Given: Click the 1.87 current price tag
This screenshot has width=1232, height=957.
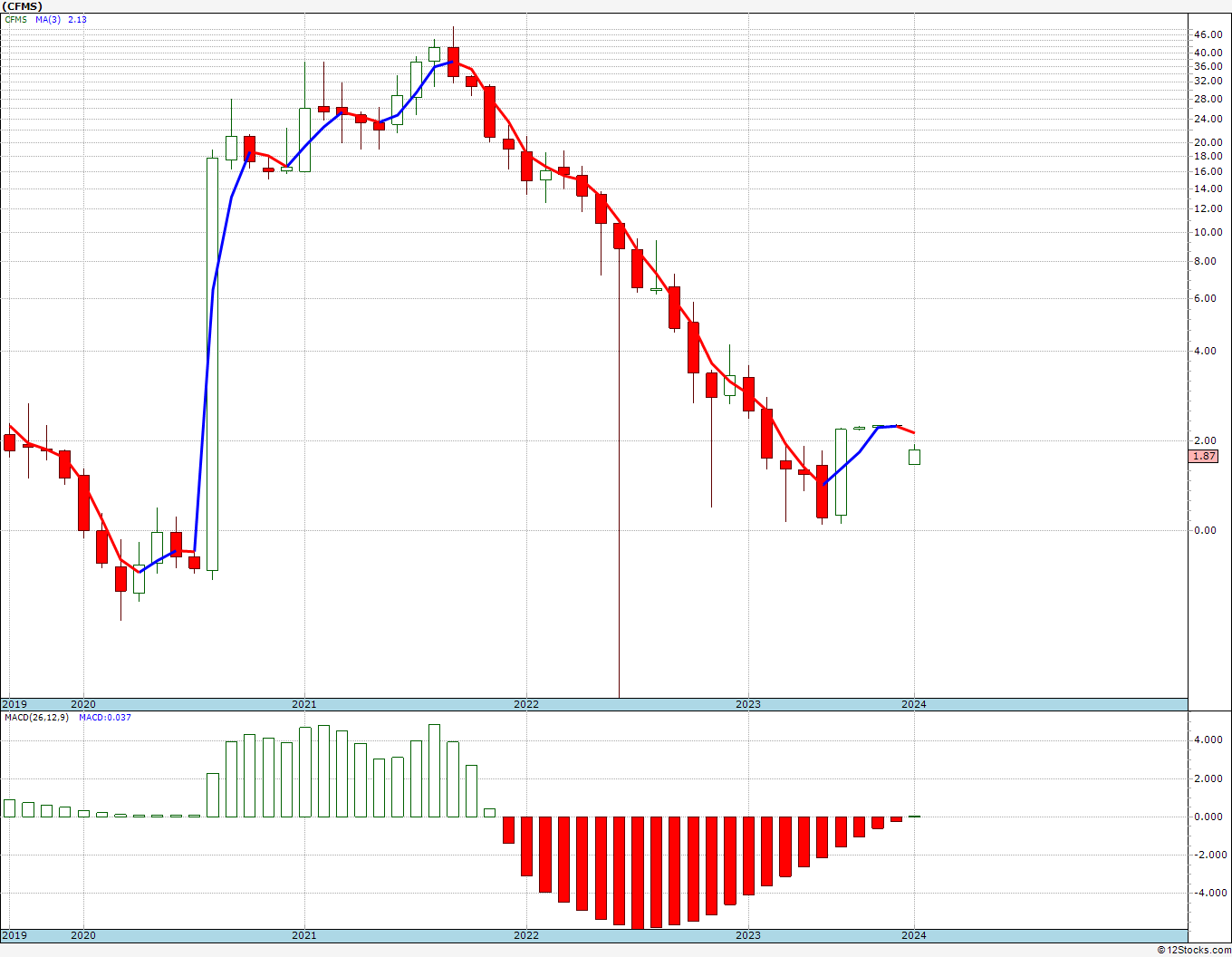Looking at the screenshot, I should (1205, 457).
